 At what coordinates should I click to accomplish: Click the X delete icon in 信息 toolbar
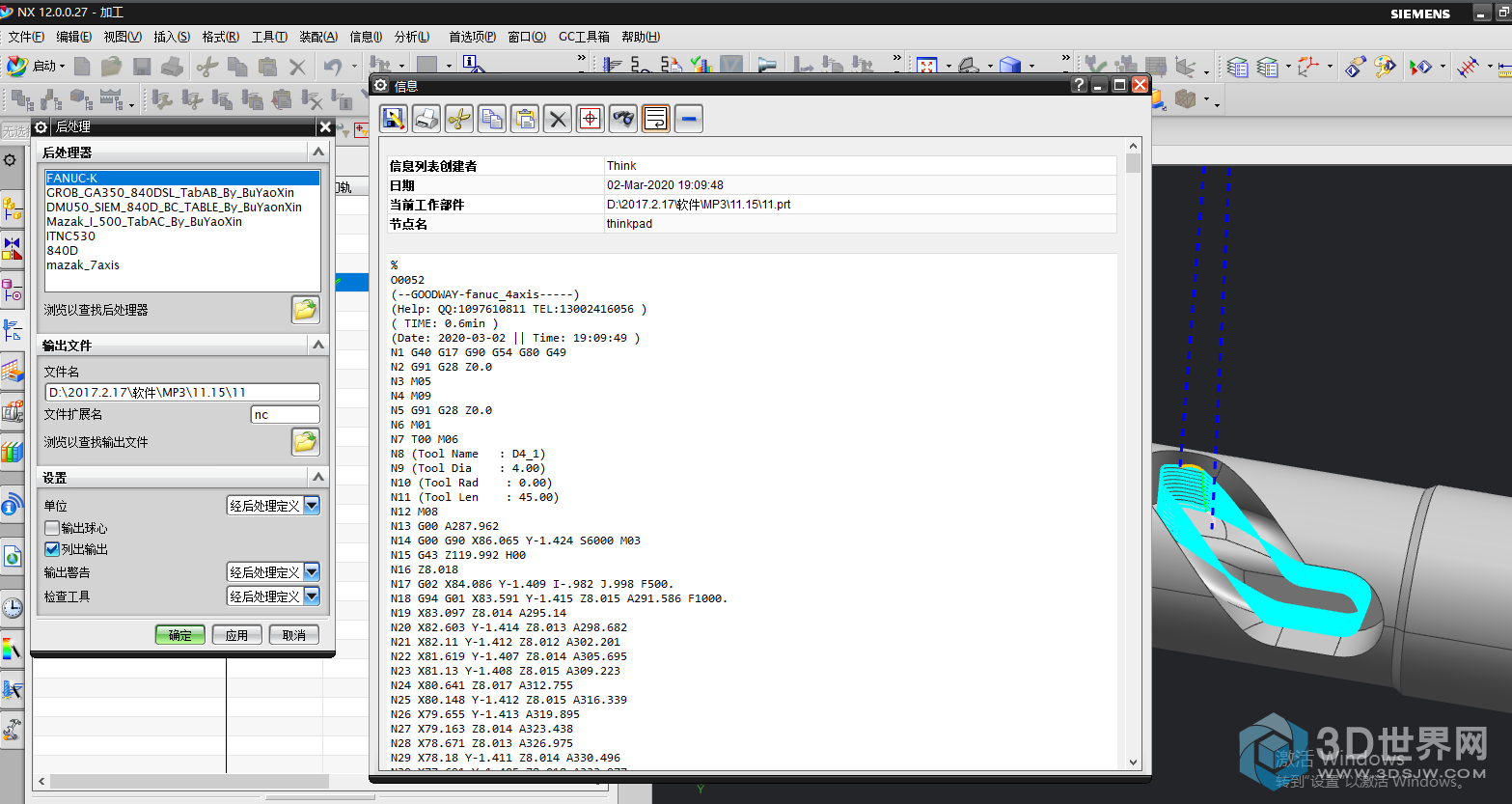[558, 119]
